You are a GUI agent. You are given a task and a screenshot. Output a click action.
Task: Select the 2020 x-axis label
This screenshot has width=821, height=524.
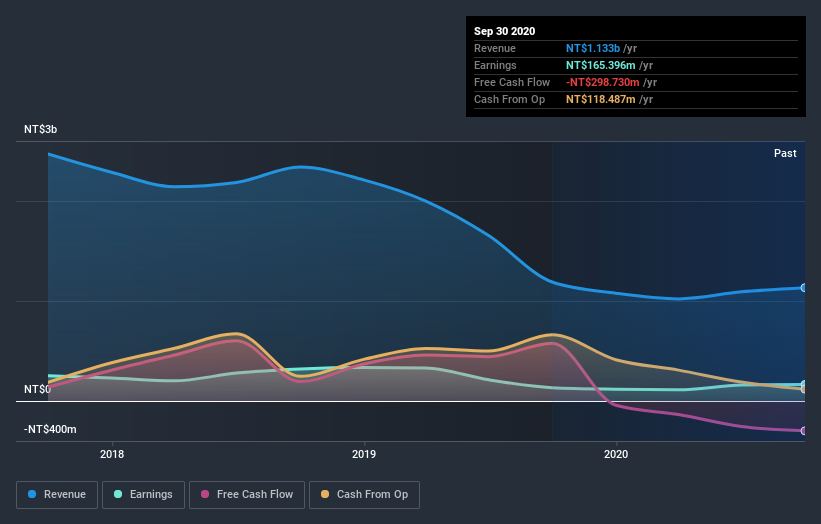point(616,454)
